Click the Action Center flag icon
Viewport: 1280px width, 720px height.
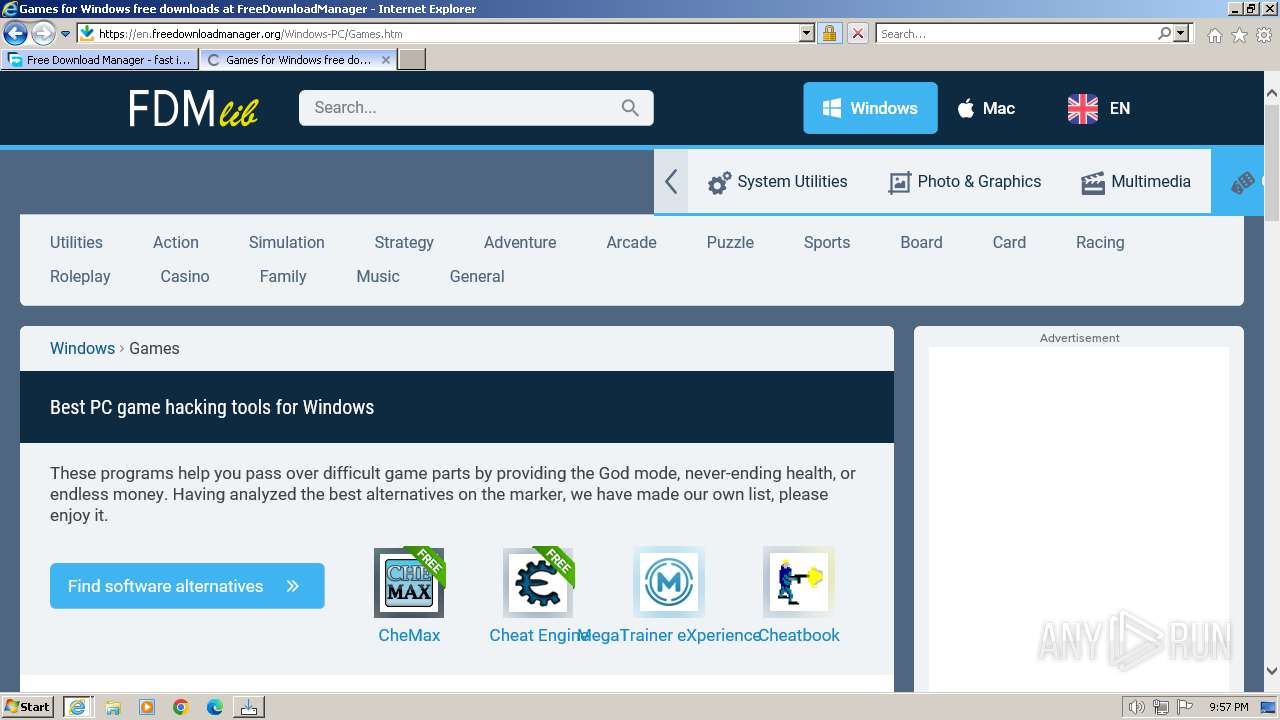pos(1184,707)
